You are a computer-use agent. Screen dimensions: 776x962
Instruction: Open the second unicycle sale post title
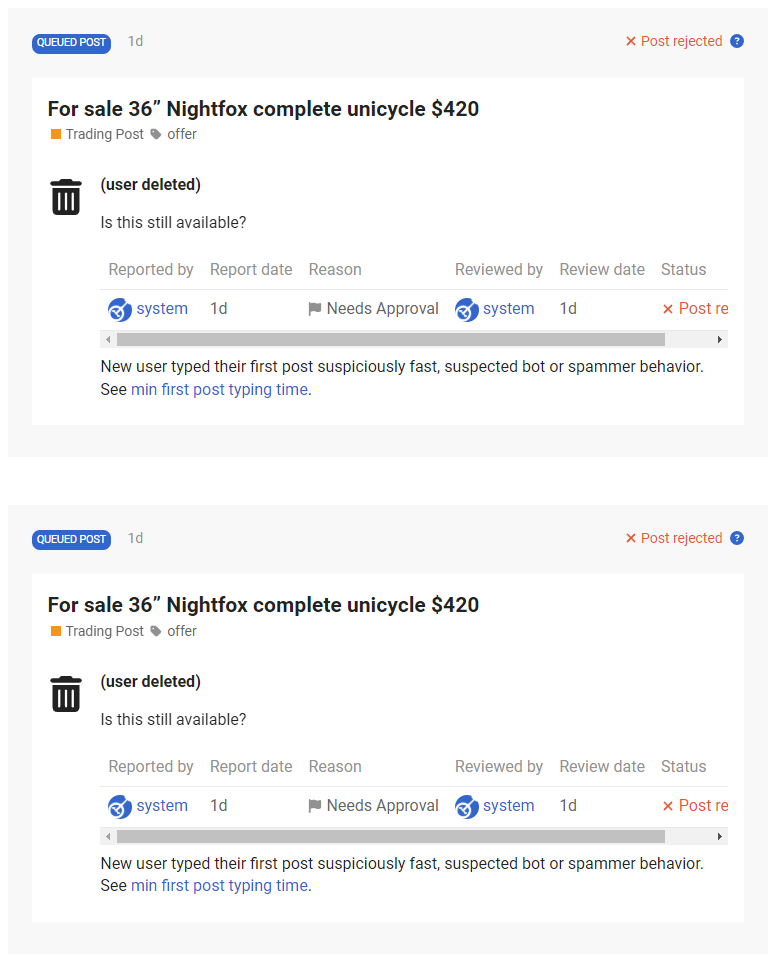263,605
